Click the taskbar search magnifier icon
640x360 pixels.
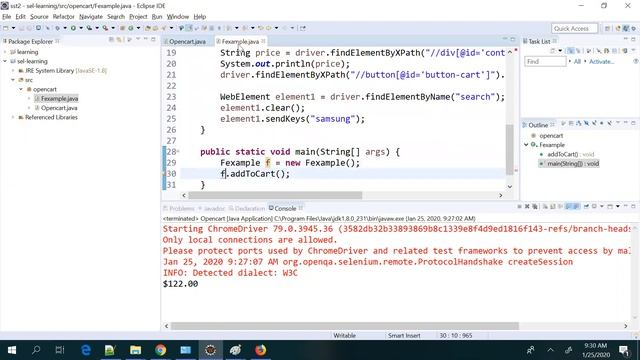point(36,350)
